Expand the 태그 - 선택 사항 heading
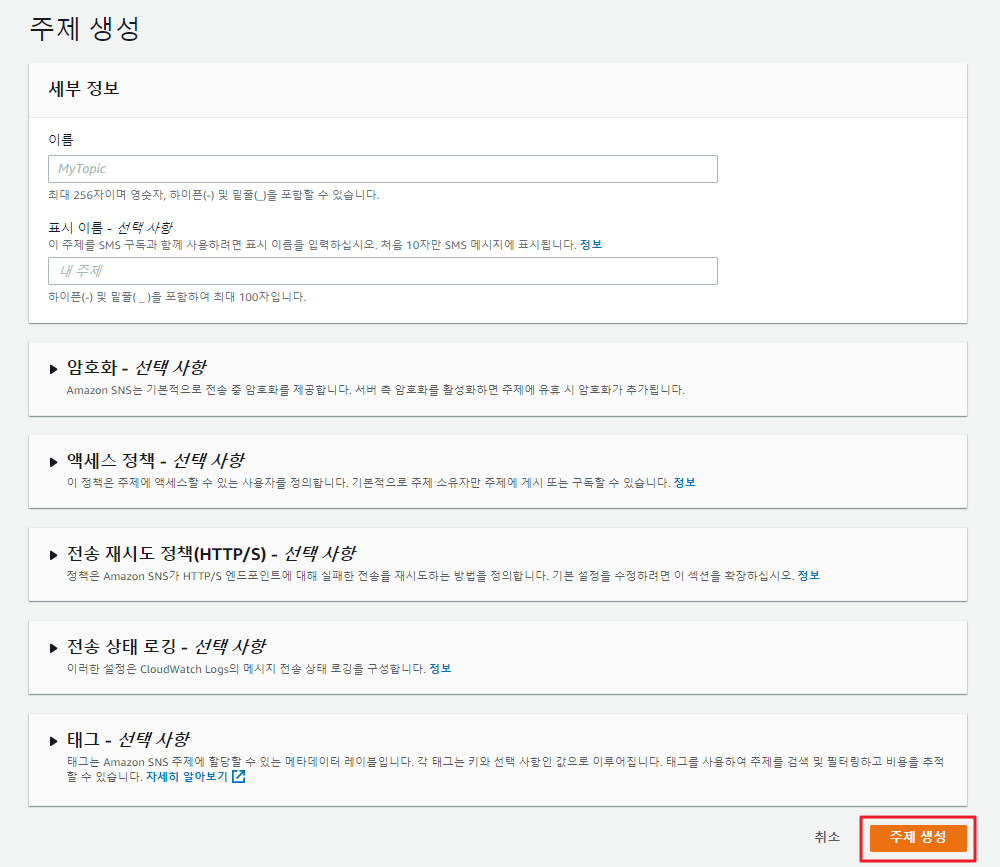1000x867 pixels. click(x=127, y=739)
